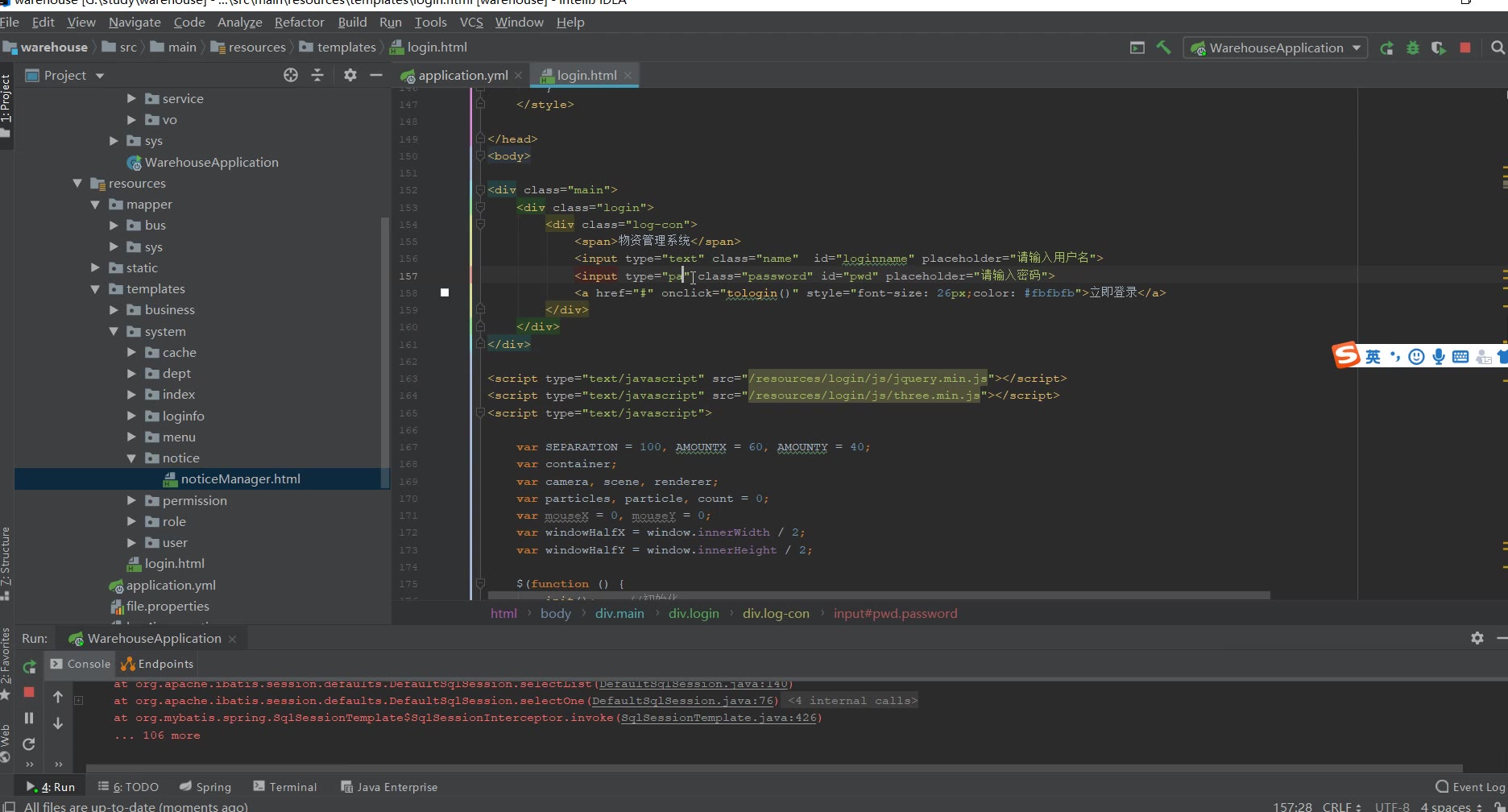Click the locate target crosshair icon in Project panel
1508x812 pixels.
pyautogui.click(x=291, y=75)
